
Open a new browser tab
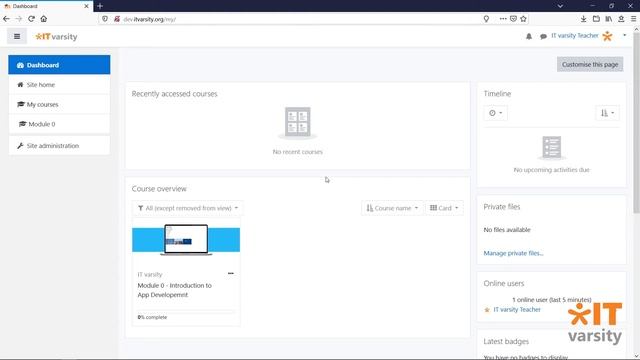pyautogui.click(x=100, y=6)
